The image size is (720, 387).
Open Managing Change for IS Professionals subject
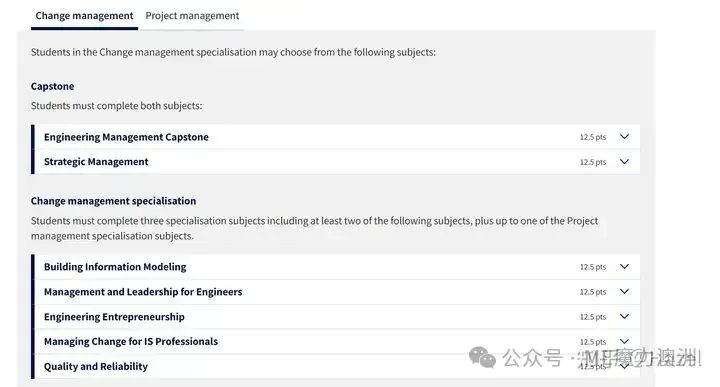point(131,342)
